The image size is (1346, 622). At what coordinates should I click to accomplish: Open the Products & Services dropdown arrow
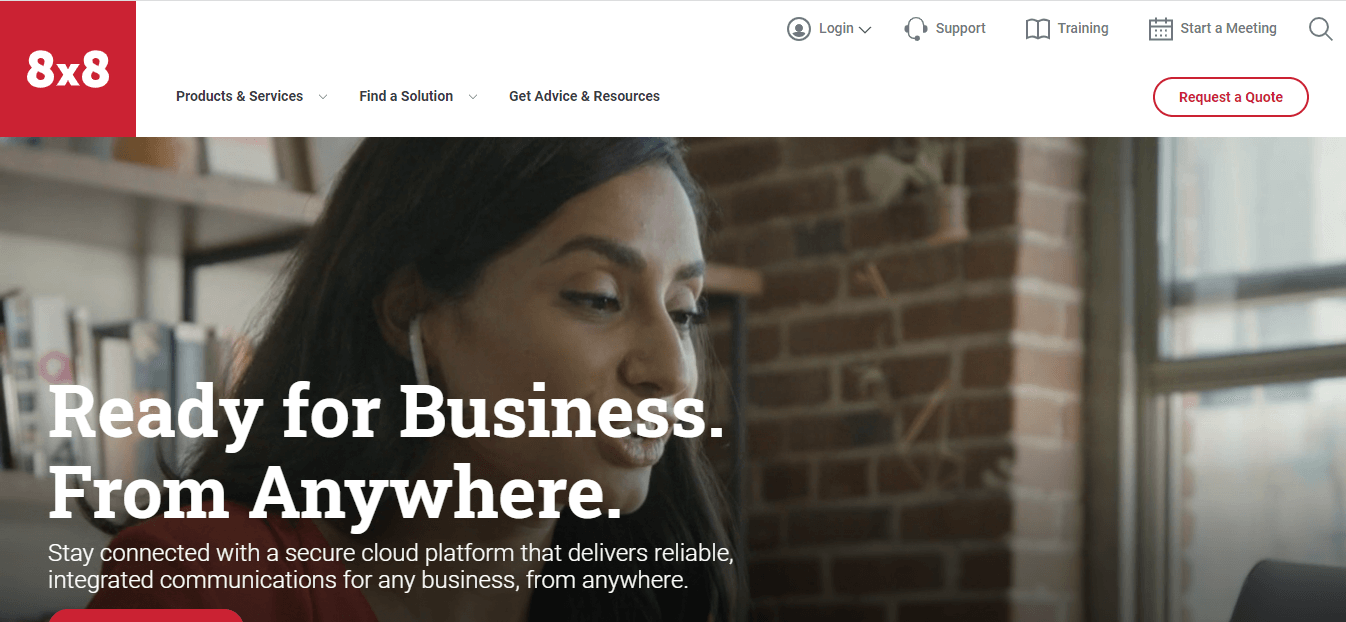point(322,96)
